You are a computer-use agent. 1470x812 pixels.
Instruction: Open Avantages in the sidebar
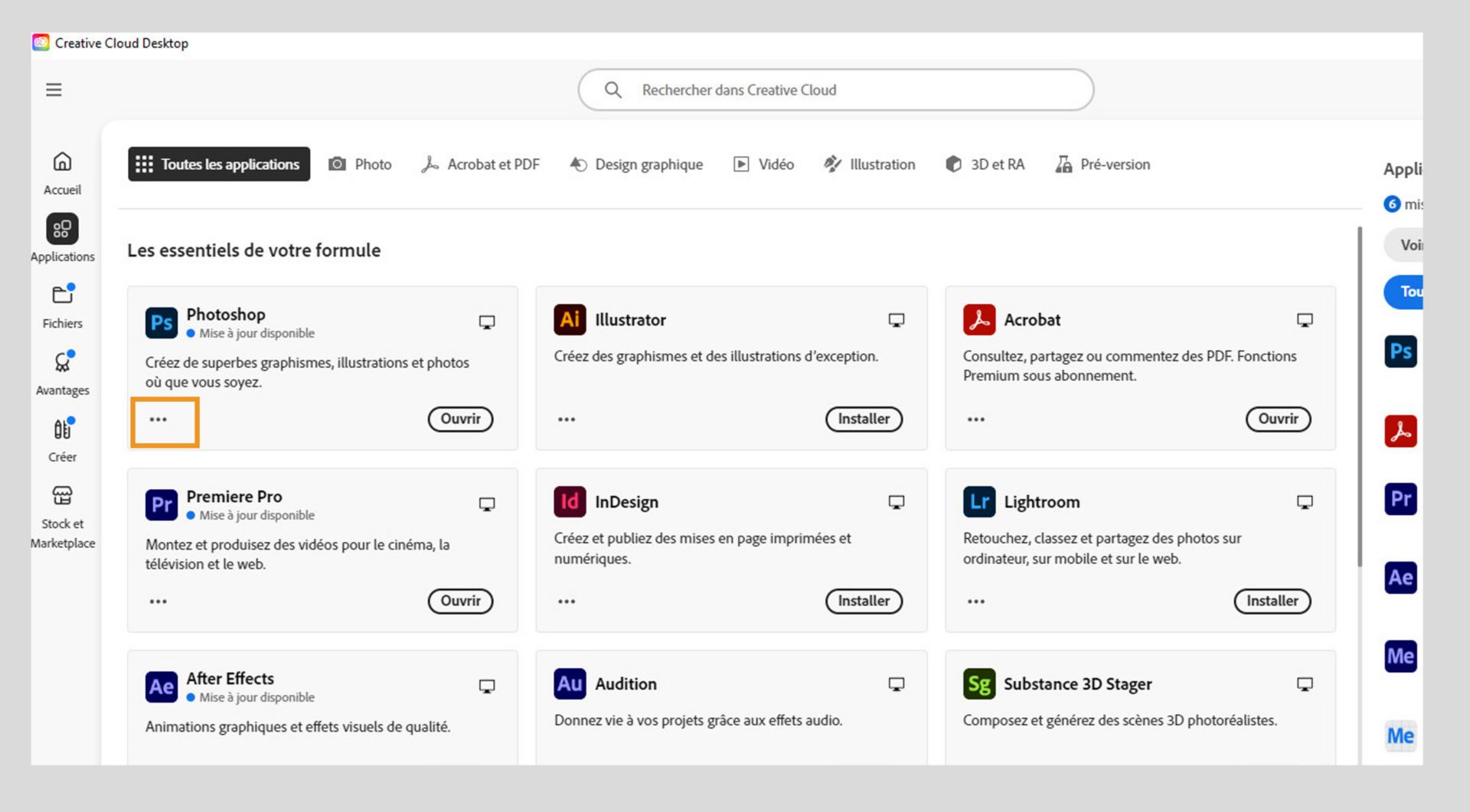coord(62,362)
